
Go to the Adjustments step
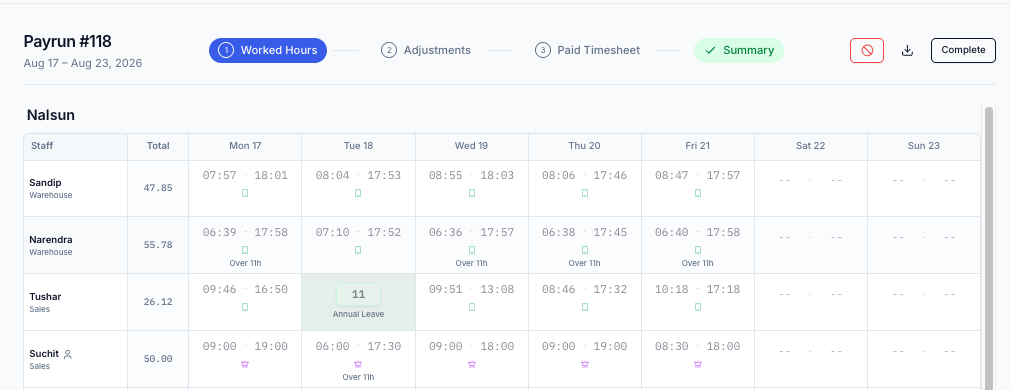426,50
